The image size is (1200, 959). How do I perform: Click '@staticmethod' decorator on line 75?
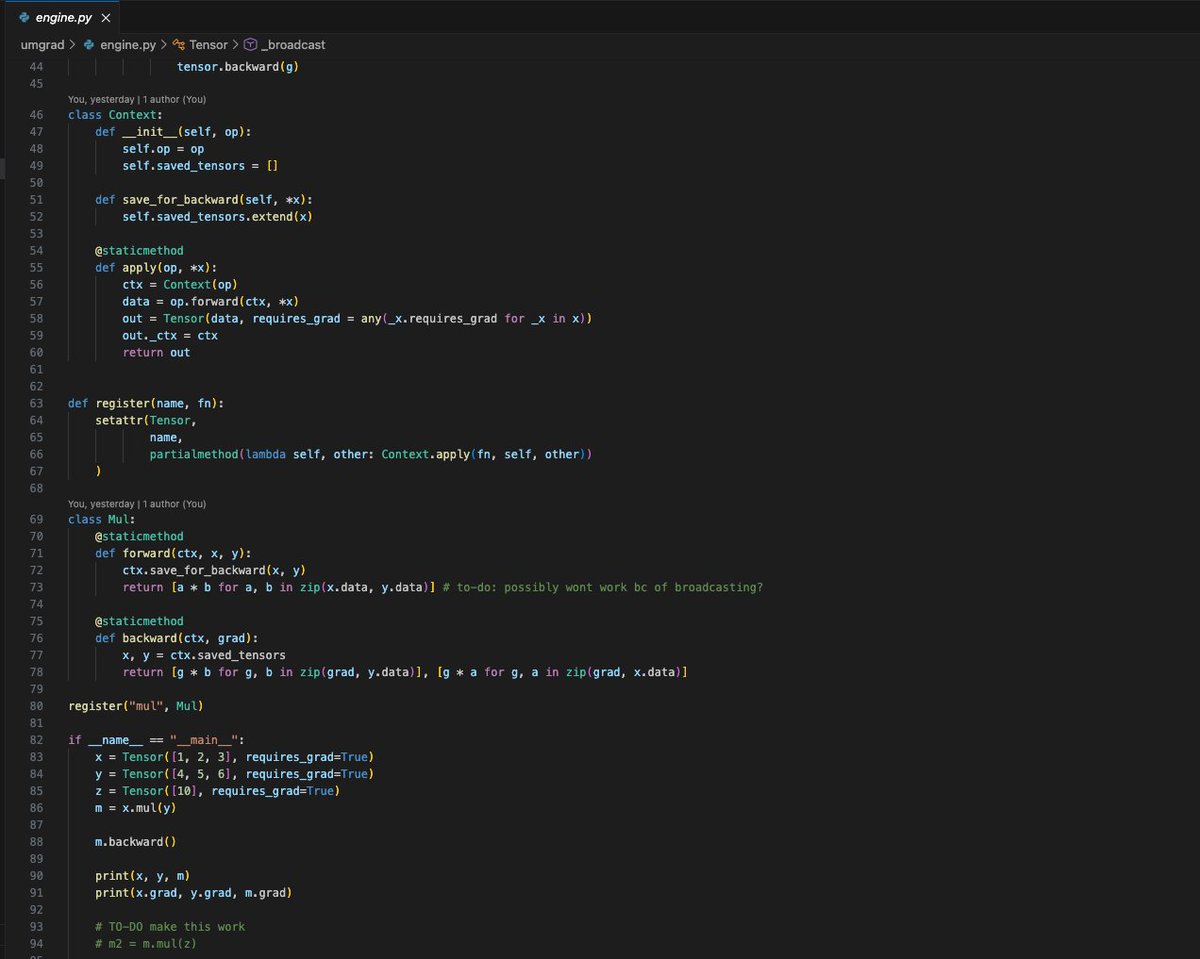coord(139,621)
